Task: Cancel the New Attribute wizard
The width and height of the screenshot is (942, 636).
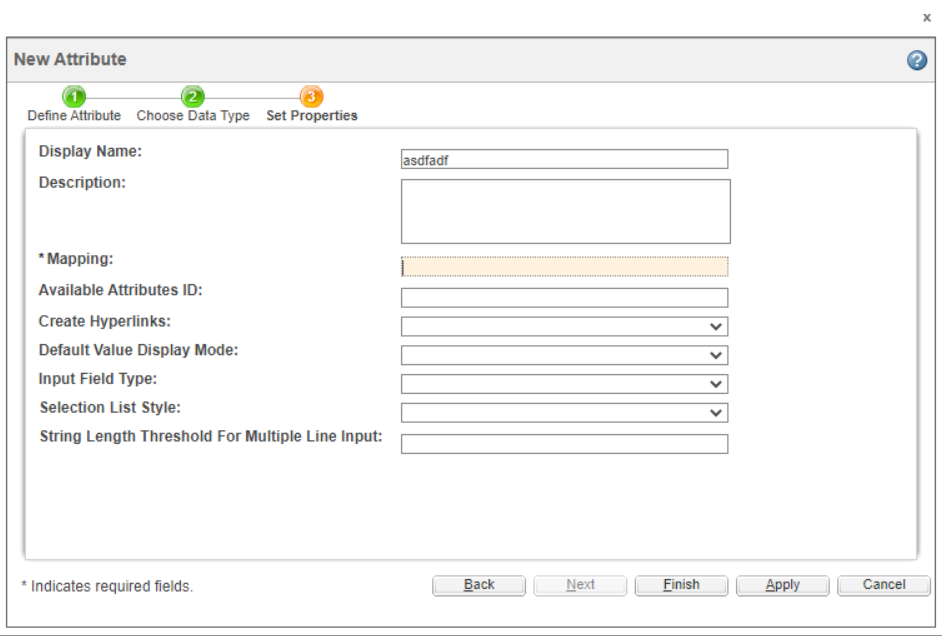Action: 884,585
